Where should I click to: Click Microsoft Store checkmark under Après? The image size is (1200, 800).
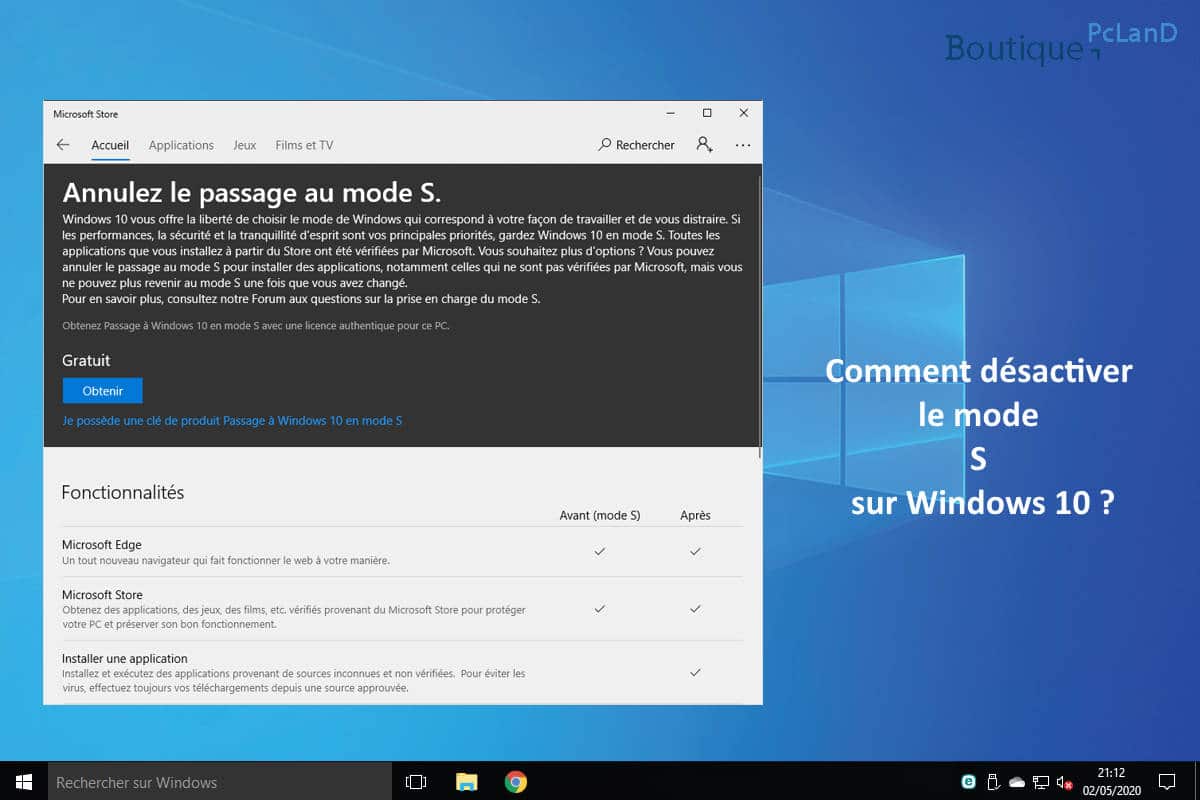click(x=695, y=608)
